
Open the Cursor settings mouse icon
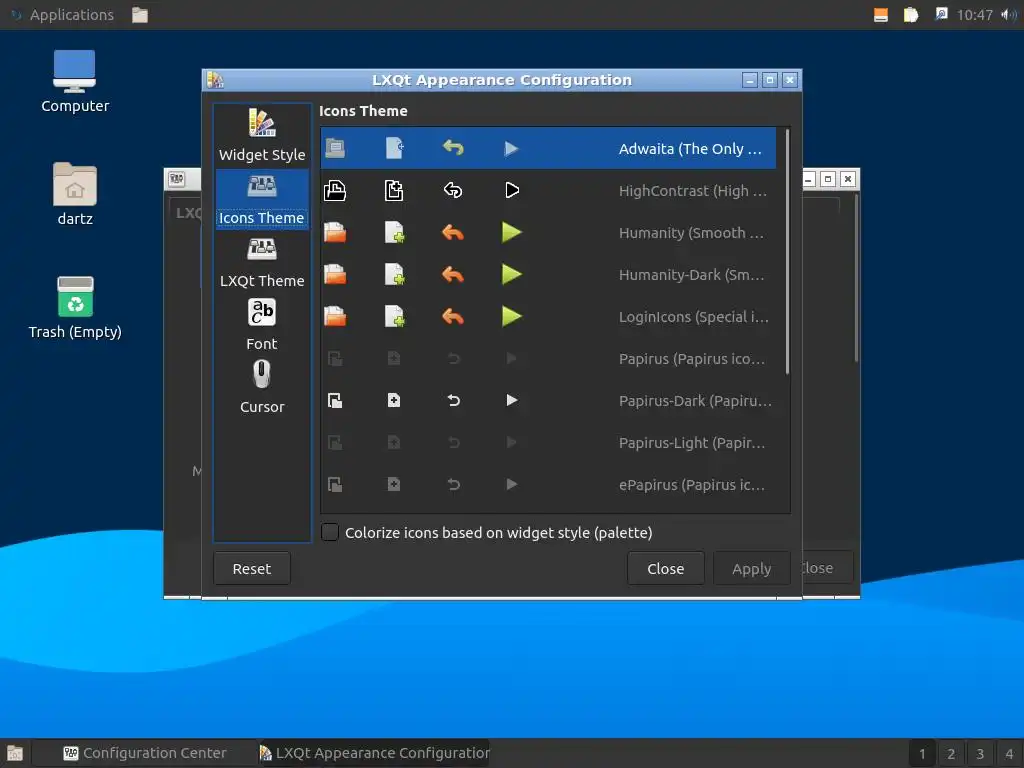click(262, 374)
